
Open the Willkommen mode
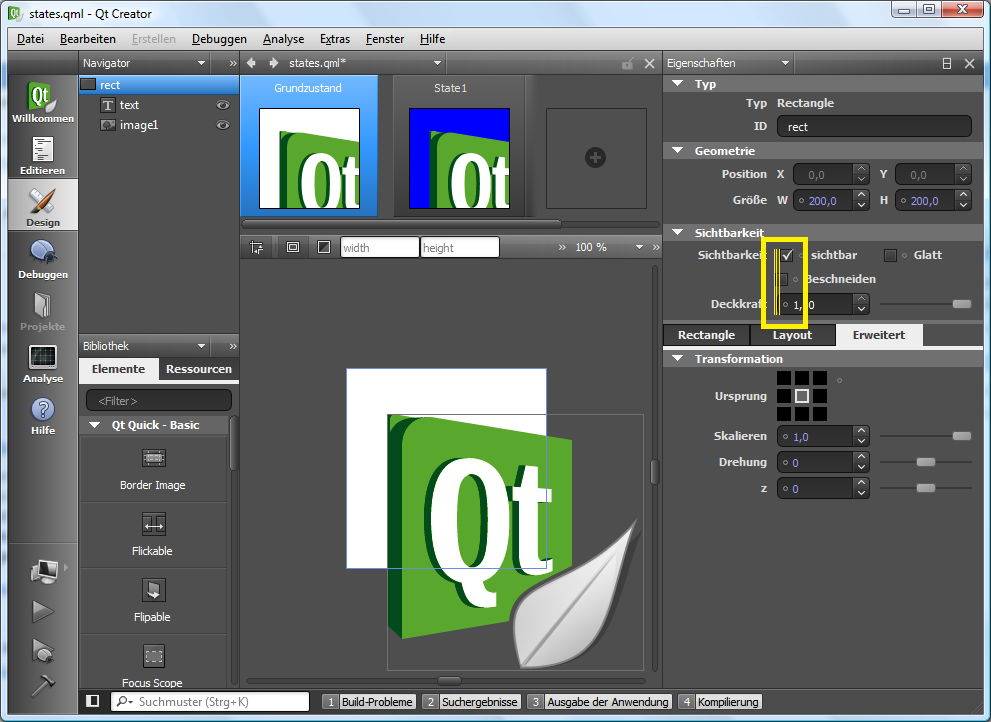click(x=42, y=103)
